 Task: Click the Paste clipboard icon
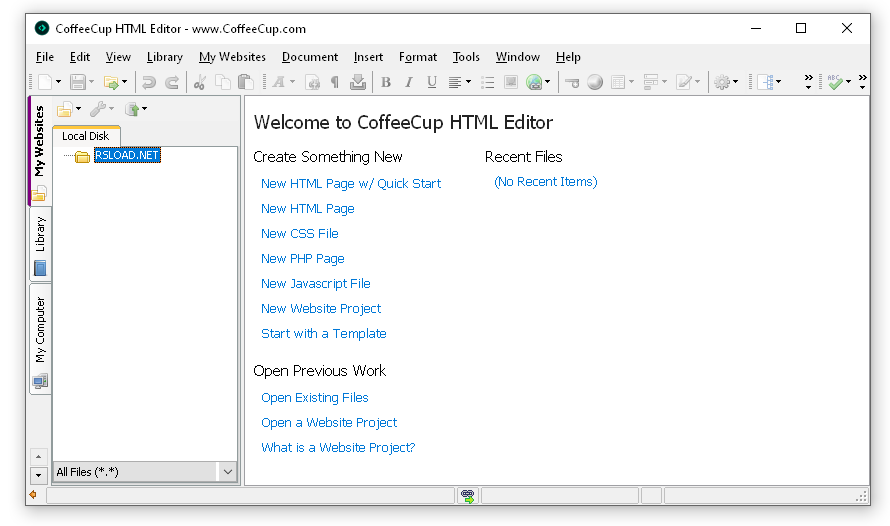point(245,82)
